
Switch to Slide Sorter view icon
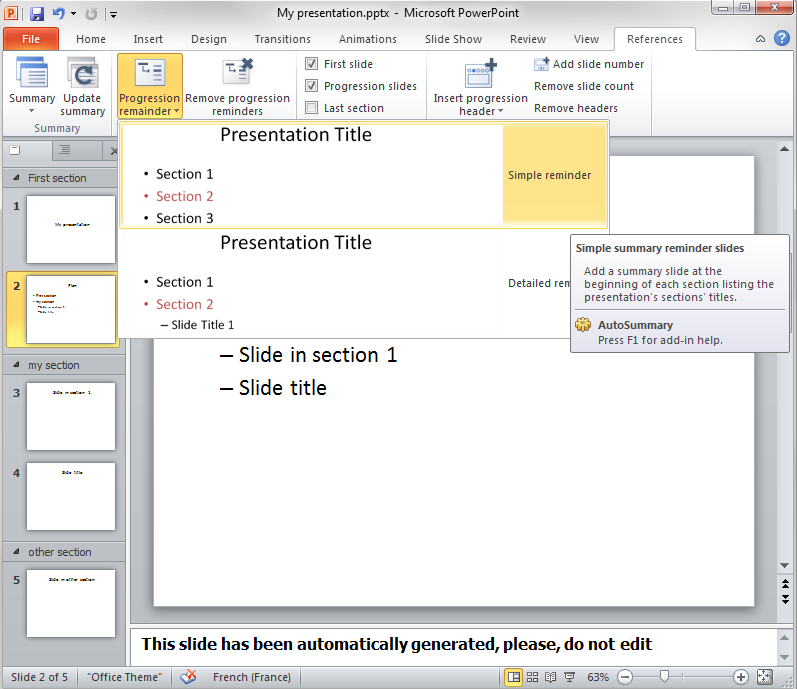532,677
